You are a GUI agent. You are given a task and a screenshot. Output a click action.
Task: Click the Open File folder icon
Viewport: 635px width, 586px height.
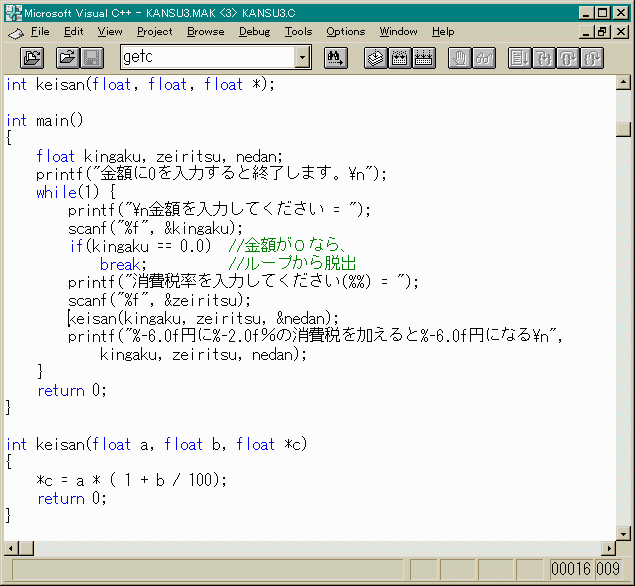click(x=67, y=58)
